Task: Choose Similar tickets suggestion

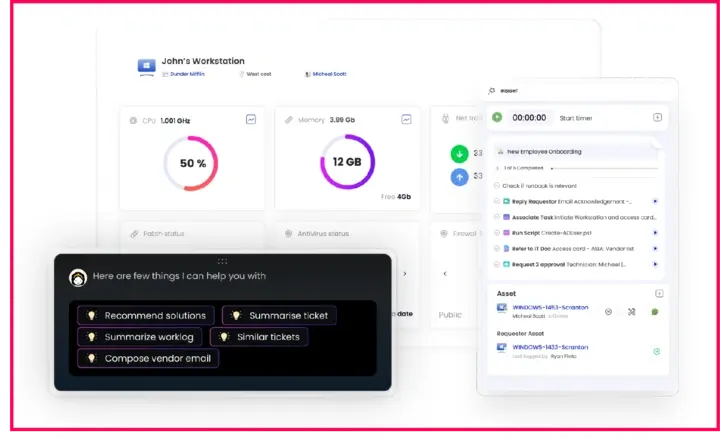Action: coord(259,337)
